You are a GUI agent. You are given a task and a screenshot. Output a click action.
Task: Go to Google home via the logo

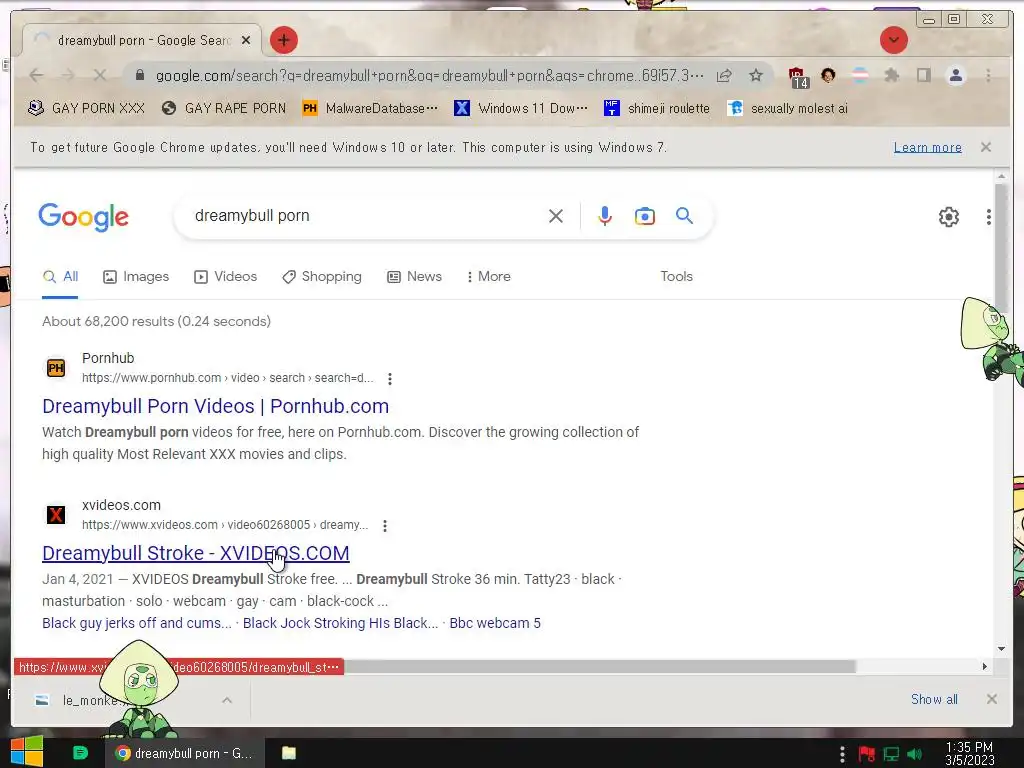[x=84, y=217]
